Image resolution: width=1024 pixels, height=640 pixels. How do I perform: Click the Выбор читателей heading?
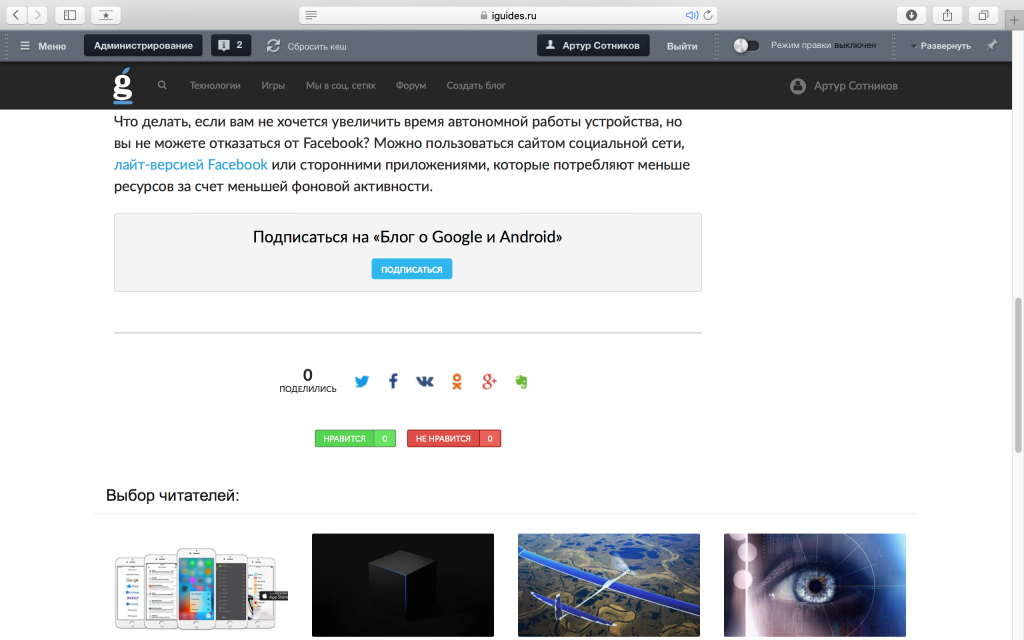[x=172, y=496]
